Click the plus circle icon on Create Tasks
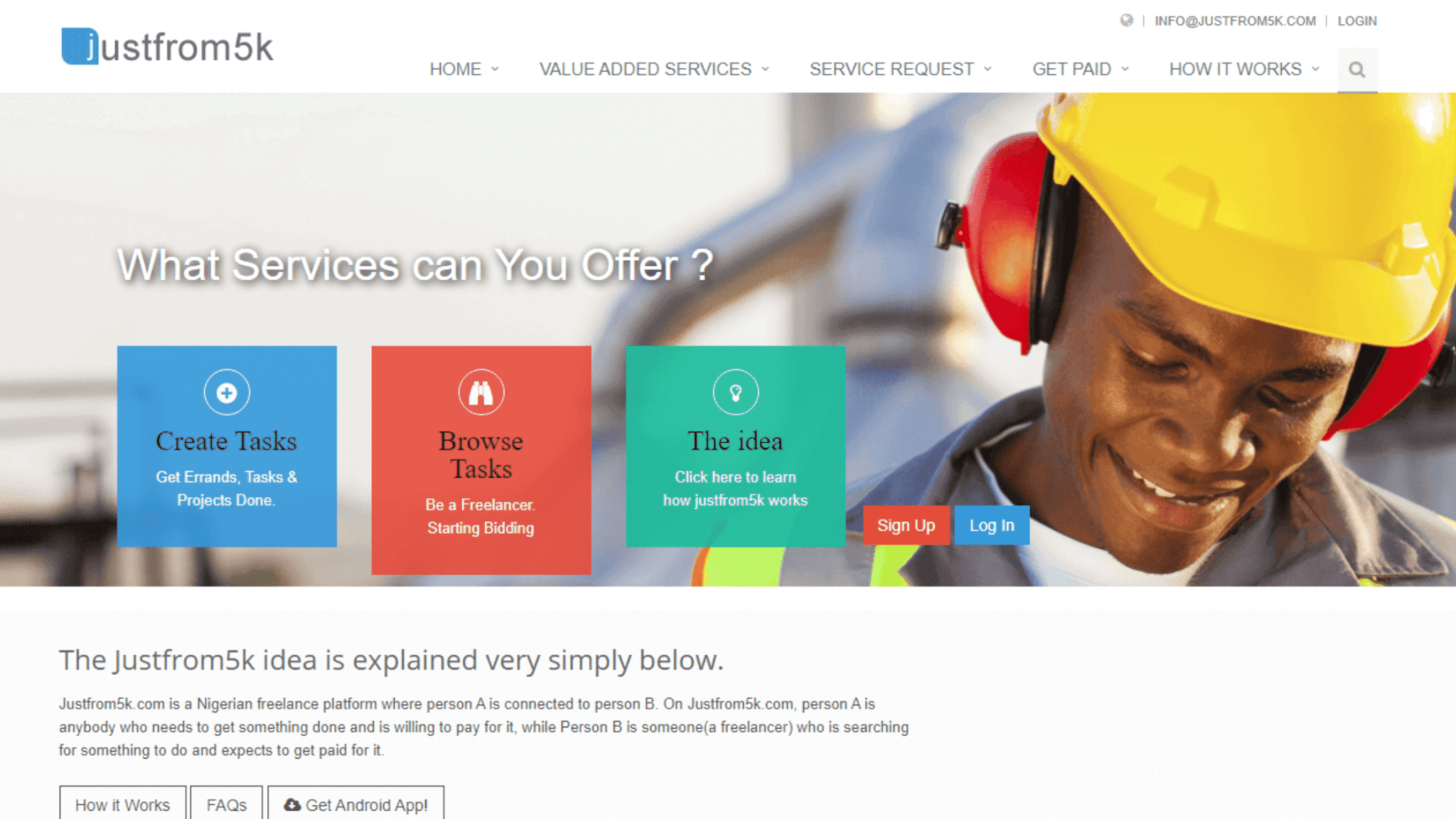1456x819 pixels. (227, 392)
